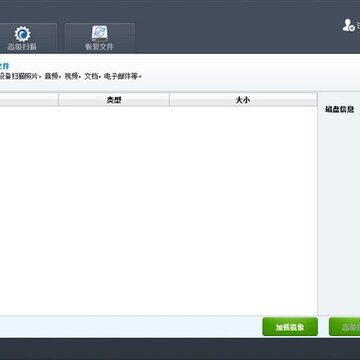The image size is (360, 360).
Task: Click the leftmost unlabeled column header
Action: (29, 100)
